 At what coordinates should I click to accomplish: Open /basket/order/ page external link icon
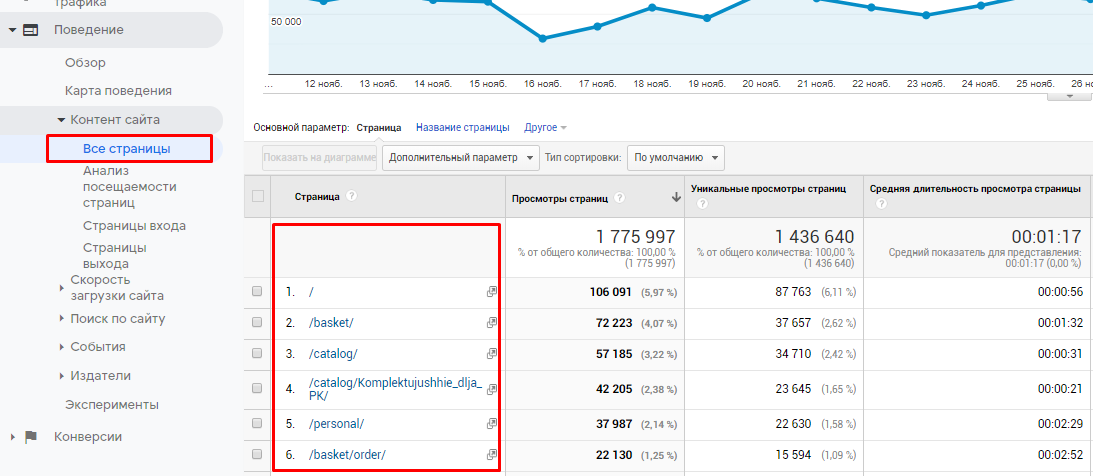[x=492, y=454]
